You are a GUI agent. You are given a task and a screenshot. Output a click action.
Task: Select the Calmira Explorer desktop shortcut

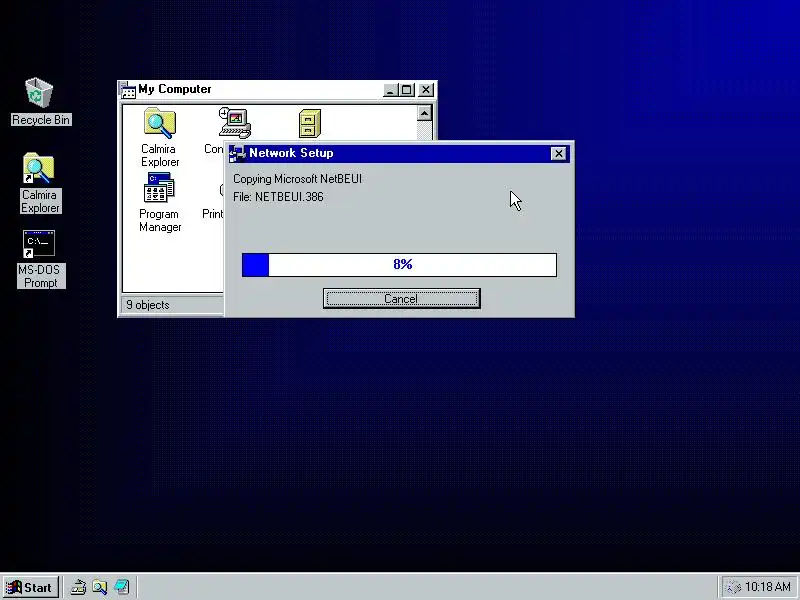click(40, 183)
